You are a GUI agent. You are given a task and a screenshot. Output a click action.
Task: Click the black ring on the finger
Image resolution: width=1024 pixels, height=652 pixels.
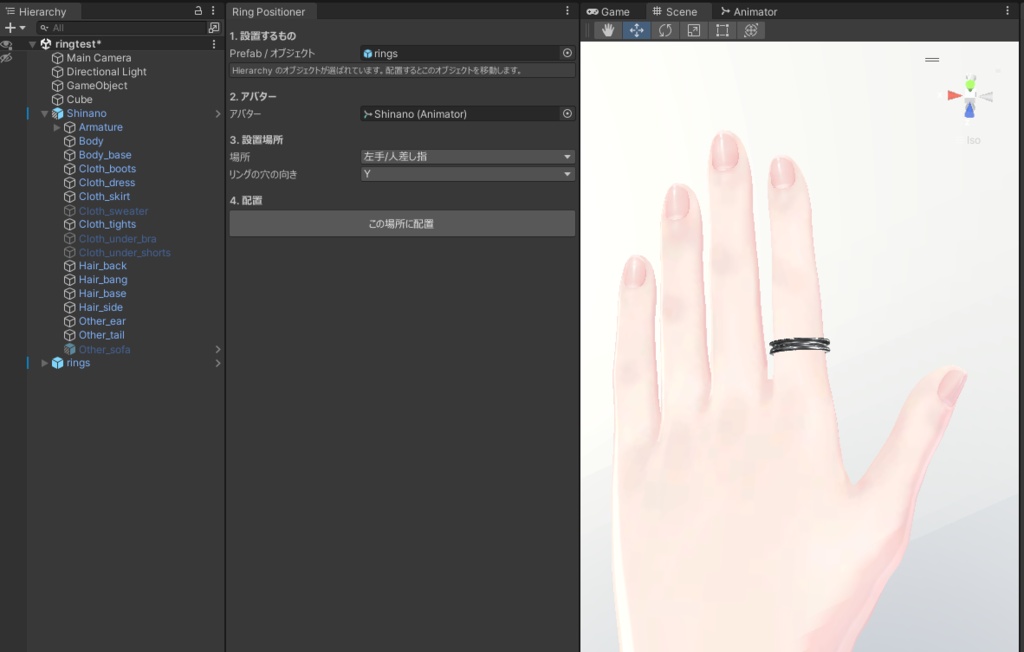tap(799, 346)
